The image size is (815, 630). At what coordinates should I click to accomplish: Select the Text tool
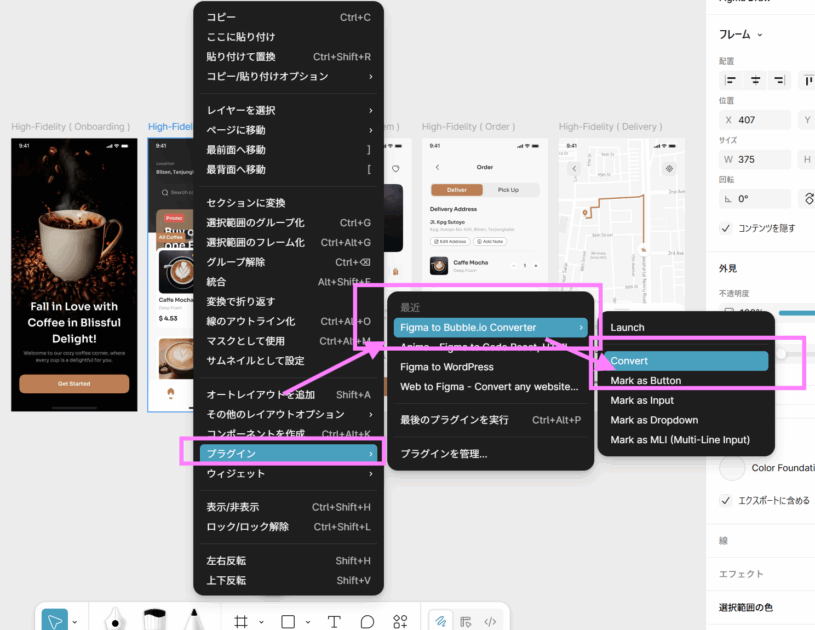(334, 622)
